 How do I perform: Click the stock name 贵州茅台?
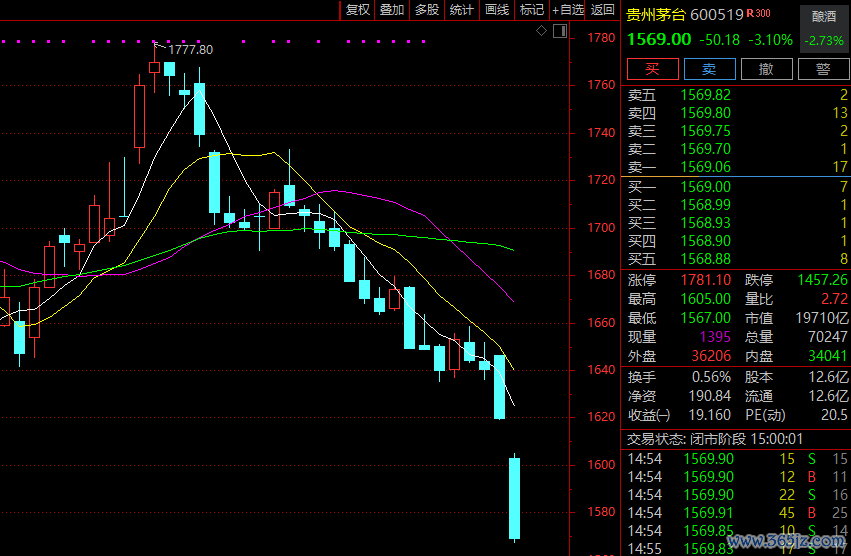point(656,15)
